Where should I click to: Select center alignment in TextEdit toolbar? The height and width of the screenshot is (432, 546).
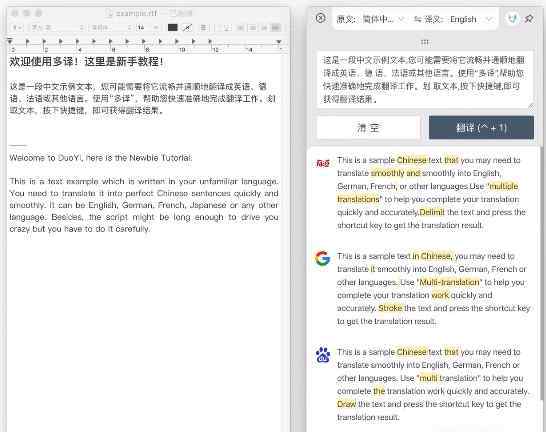(252, 28)
